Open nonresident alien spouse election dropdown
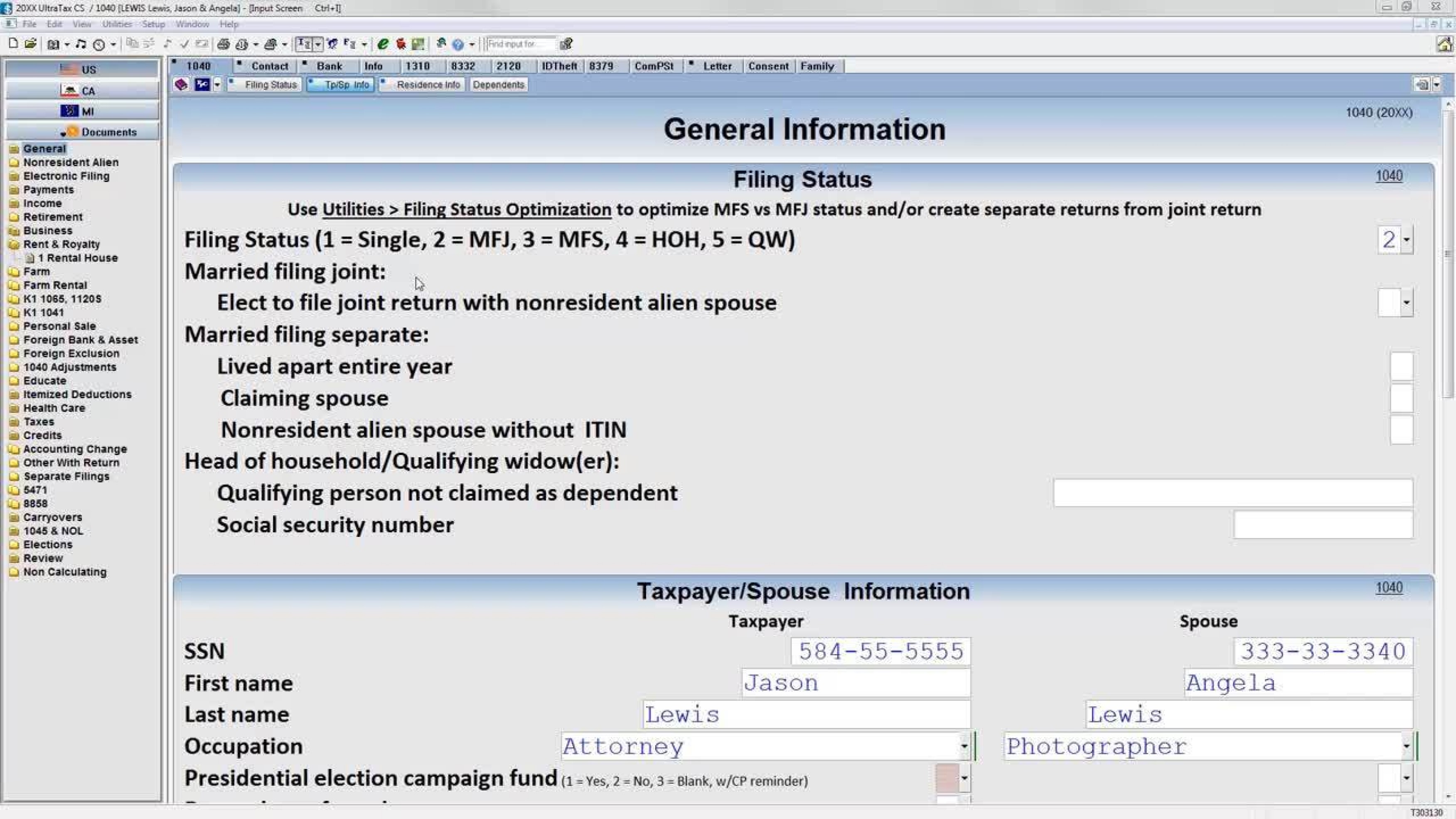The height and width of the screenshot is (819, 1456). [x=1406, y=303]
